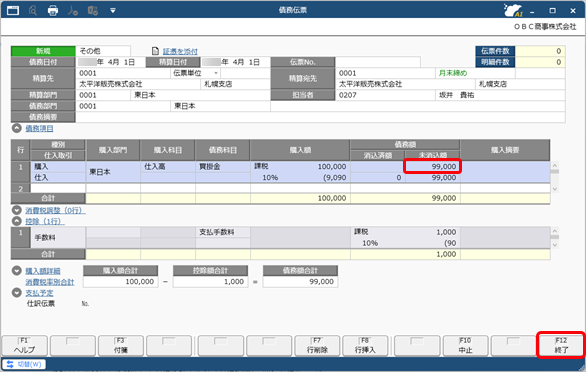Click the 精算部門 code field

point(103,95)
